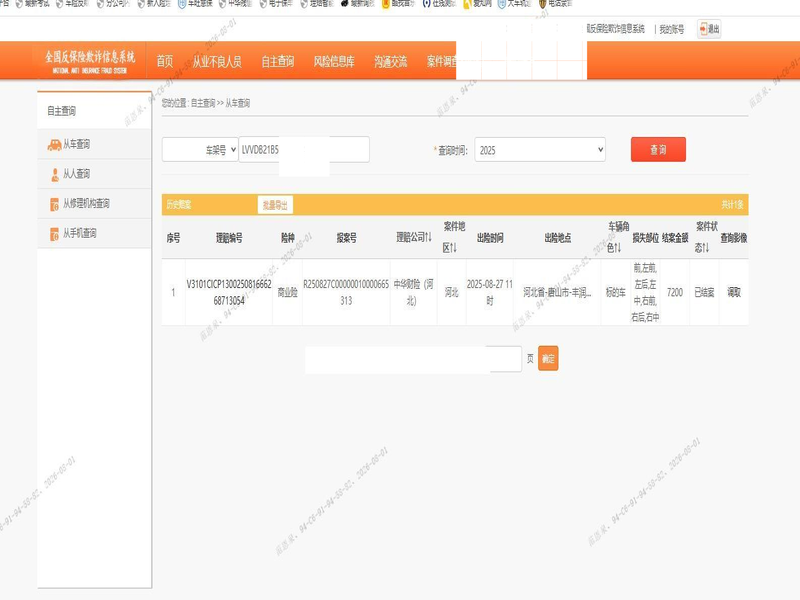Select 从人查询 sidebar person icon
The image size is (800, 600).
(94, 174)
